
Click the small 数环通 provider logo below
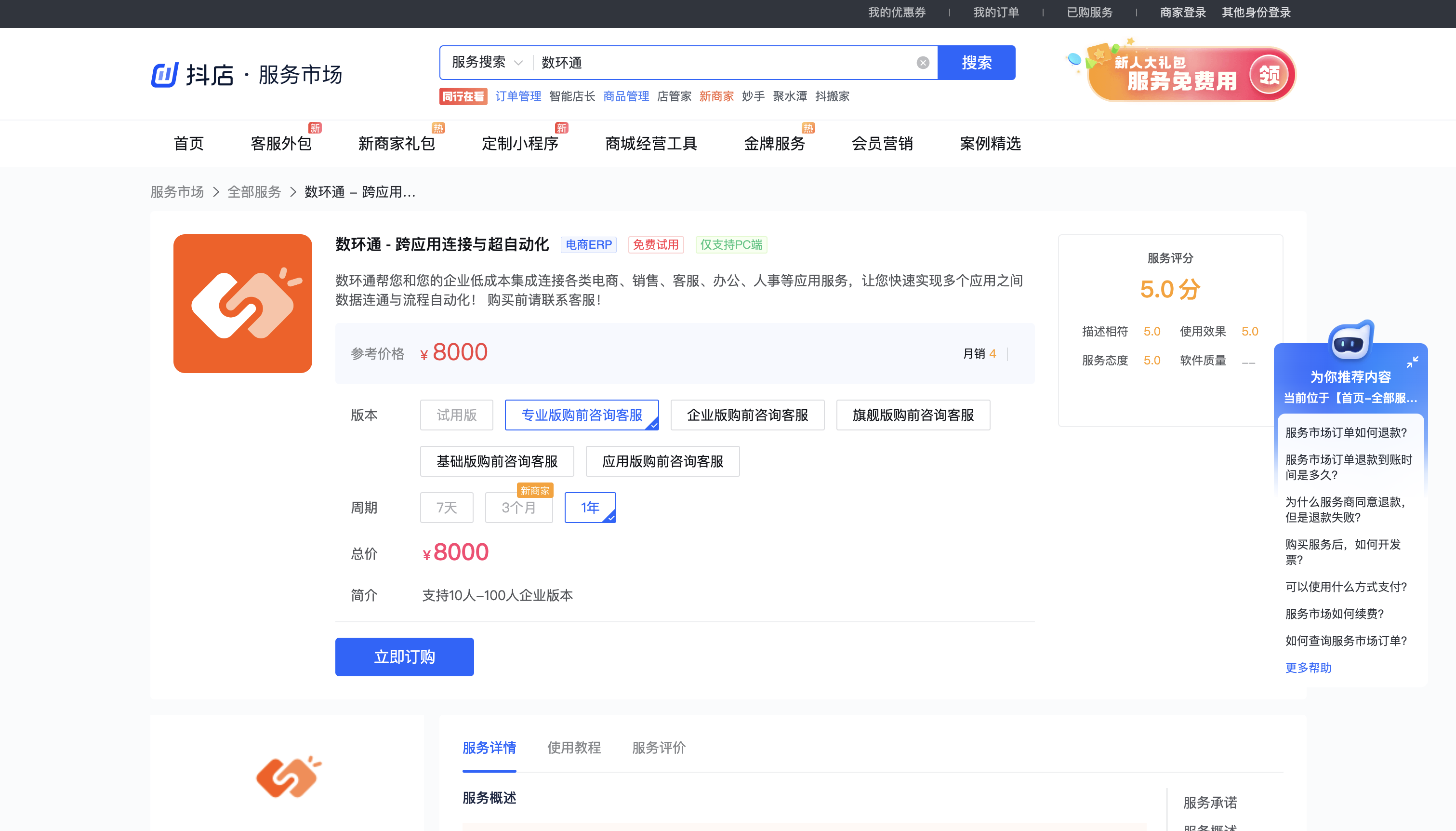tap(289, 777)
